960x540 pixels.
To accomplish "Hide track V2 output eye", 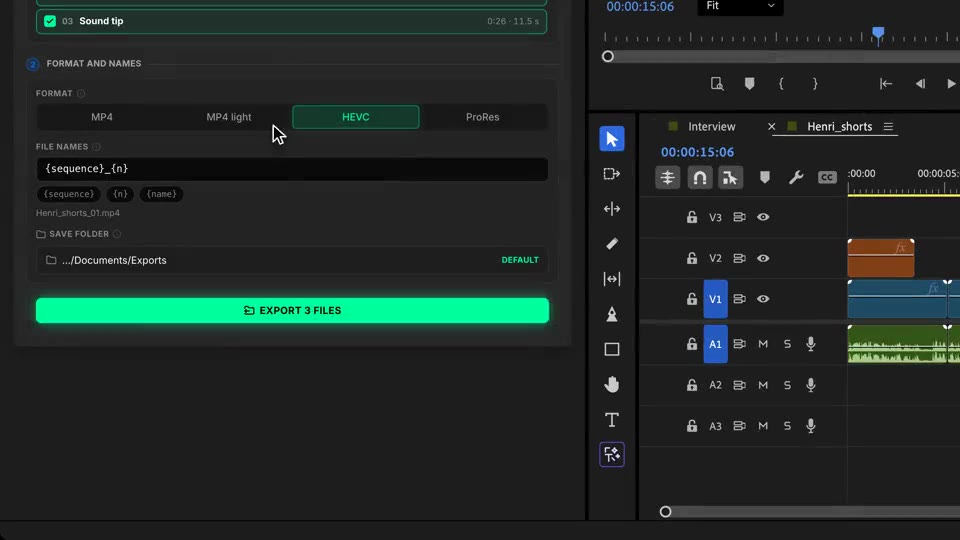I will tap(763, 258).
